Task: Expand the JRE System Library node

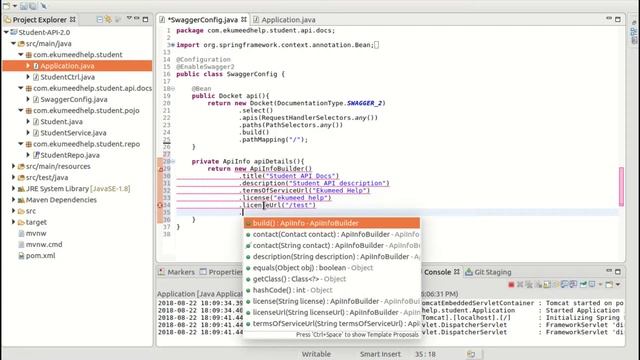Action: [x=13, y=189]
